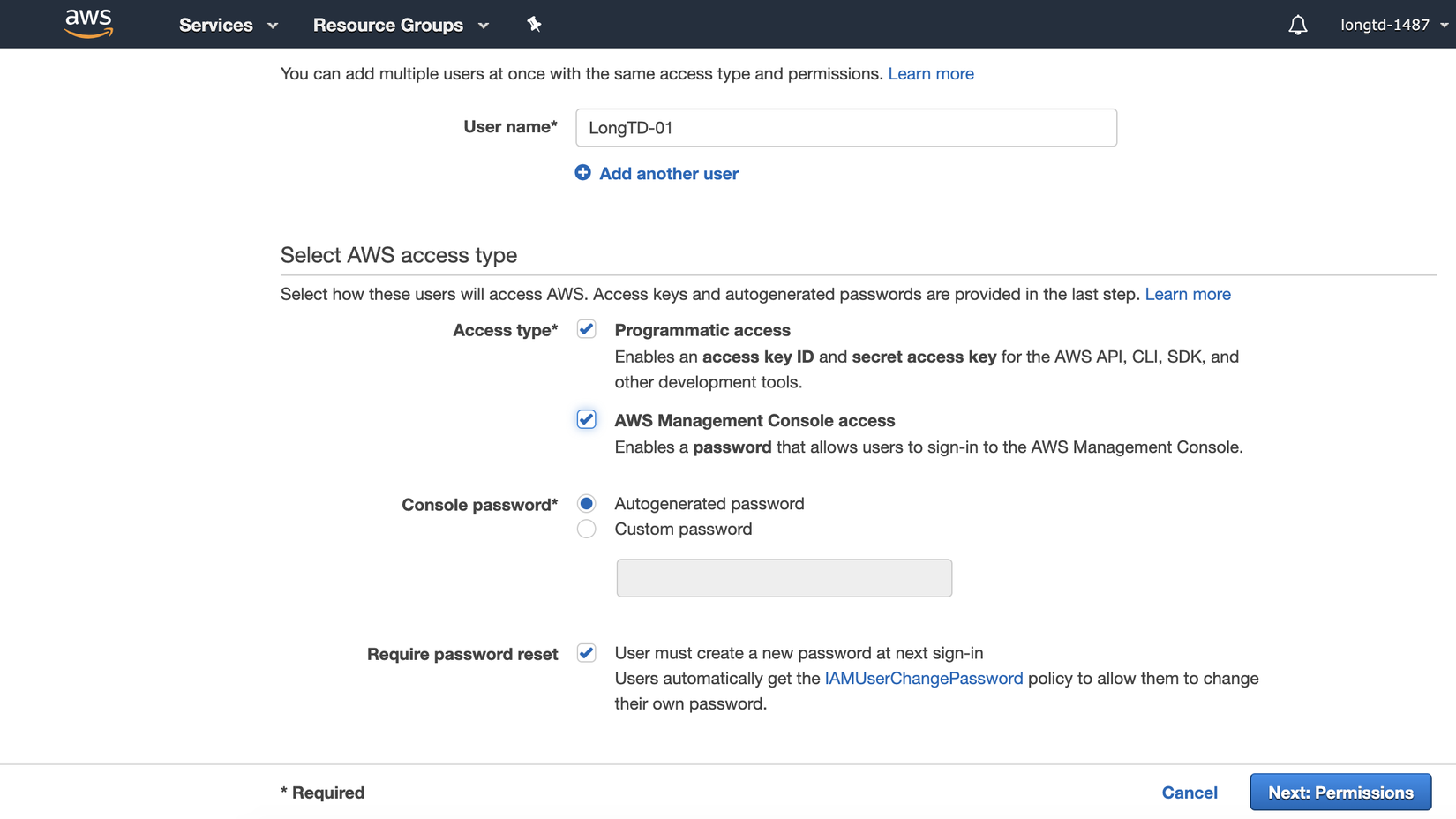Open the IAMUserChangePassword policy link
This screenshot has width=1456, height=819.
click(924, 679)
